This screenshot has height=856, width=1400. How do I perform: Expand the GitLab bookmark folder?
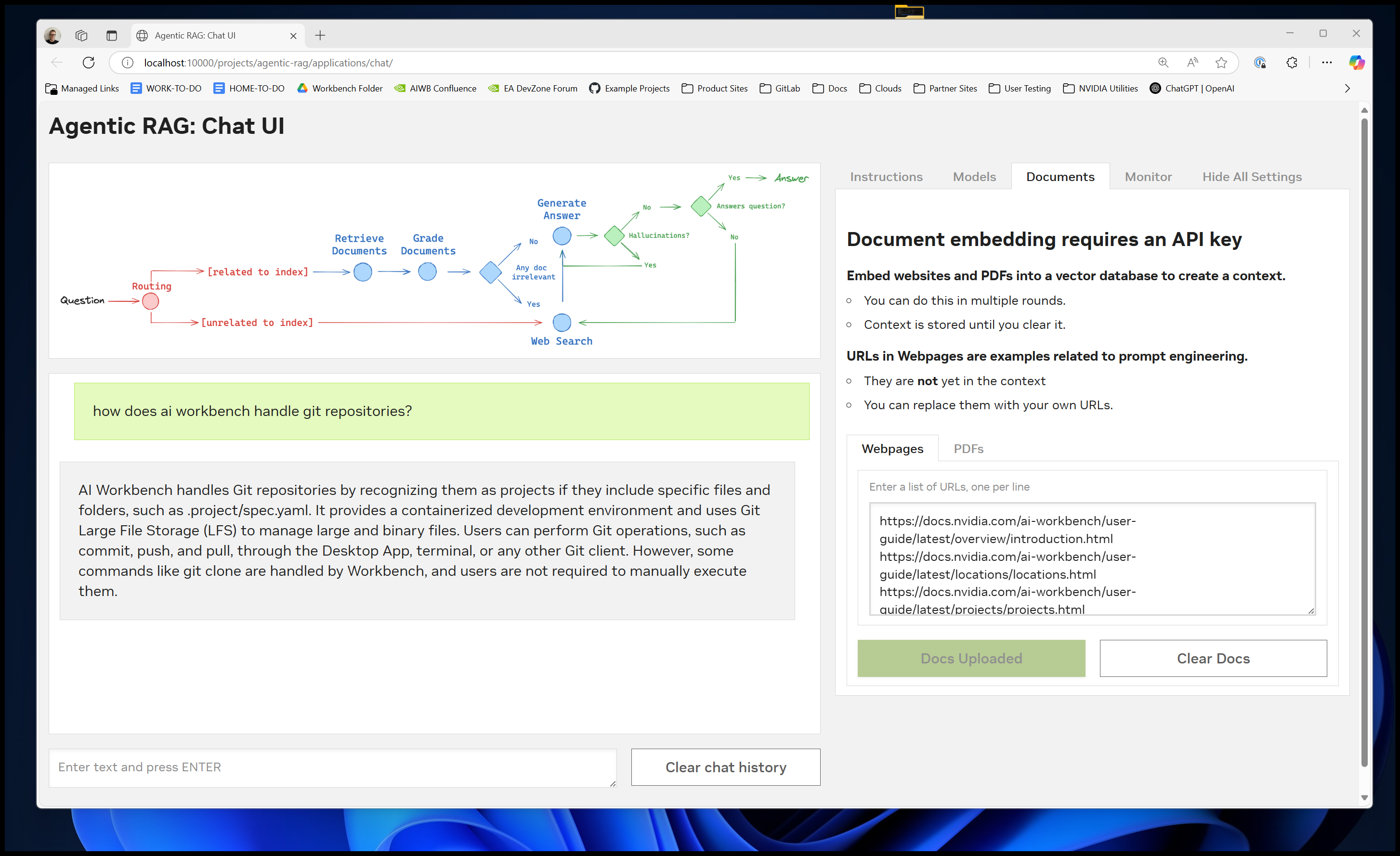pyautogui.click(x=780, y=89)
